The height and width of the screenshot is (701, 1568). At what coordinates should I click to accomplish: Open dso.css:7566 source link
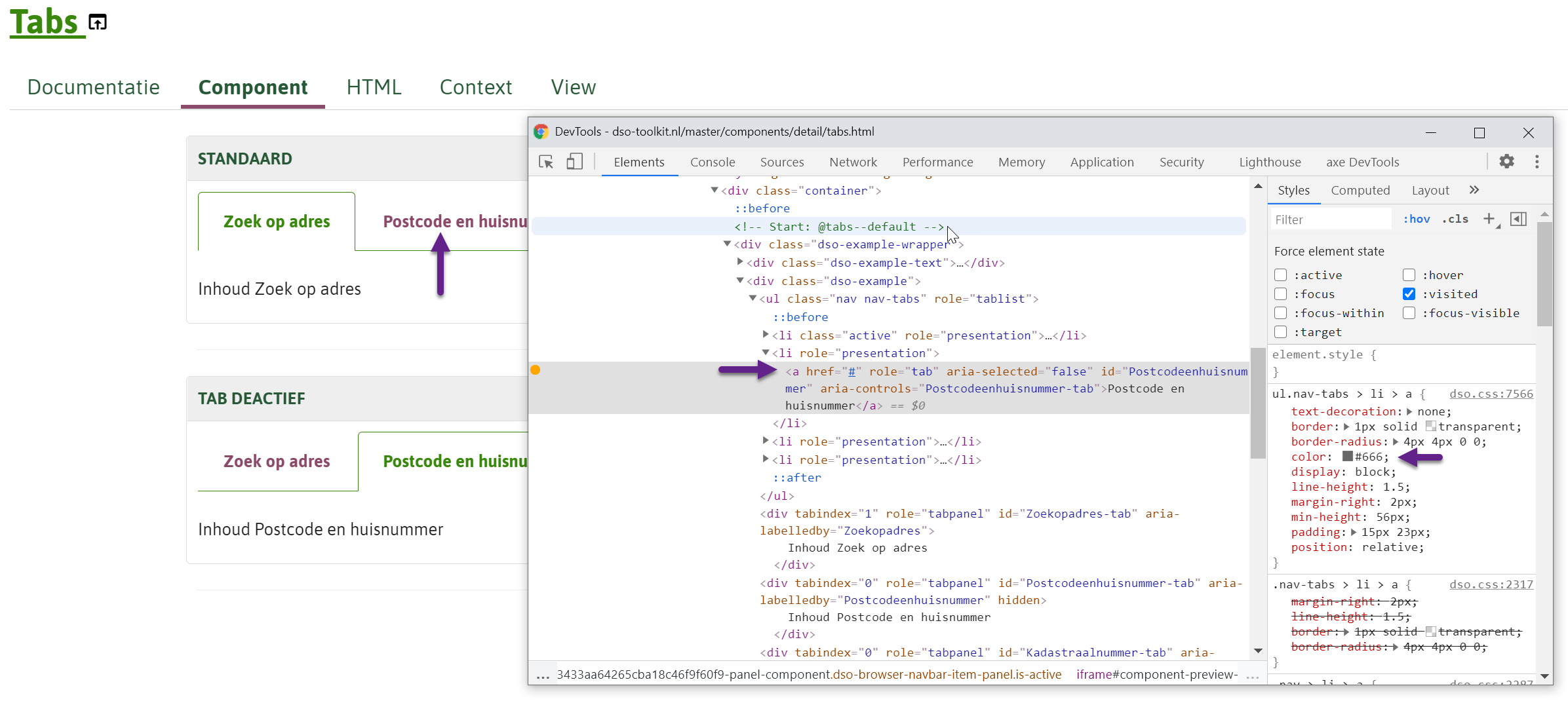[1491, 394]
